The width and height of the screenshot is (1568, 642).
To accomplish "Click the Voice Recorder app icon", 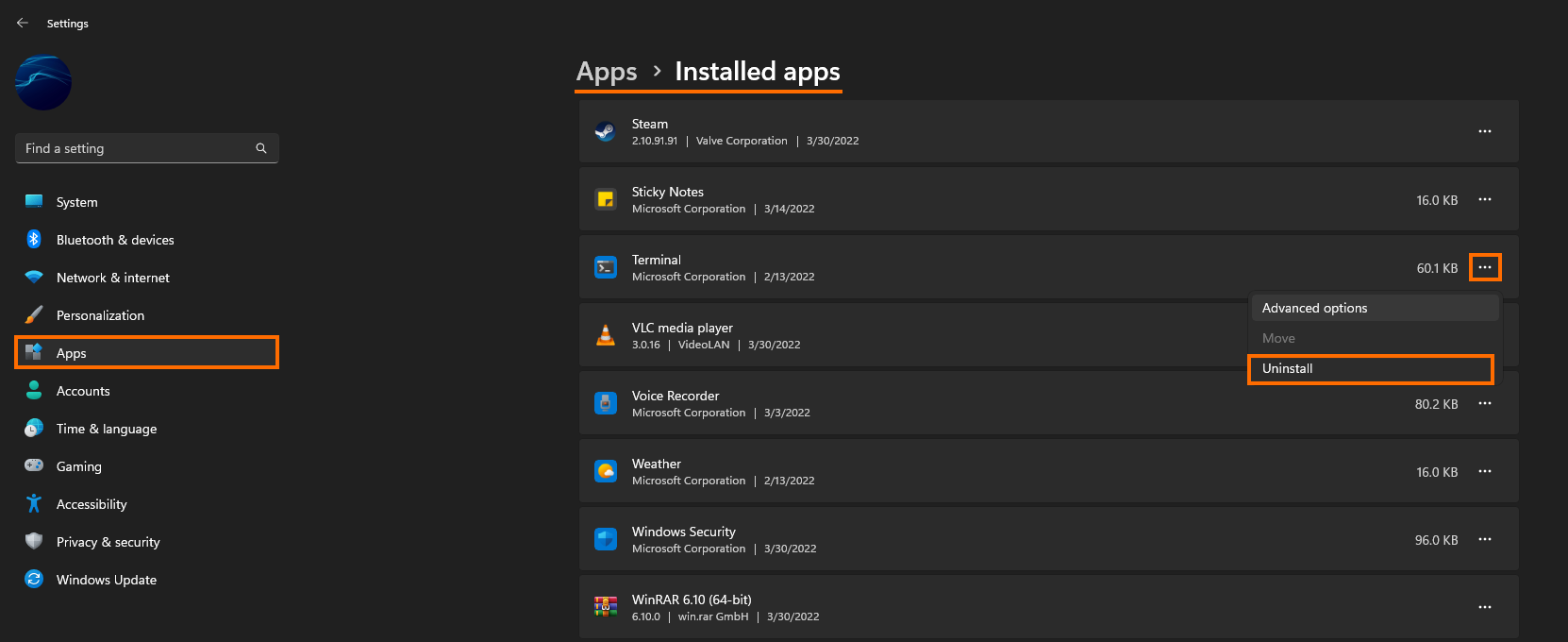I will coord(606,403).
